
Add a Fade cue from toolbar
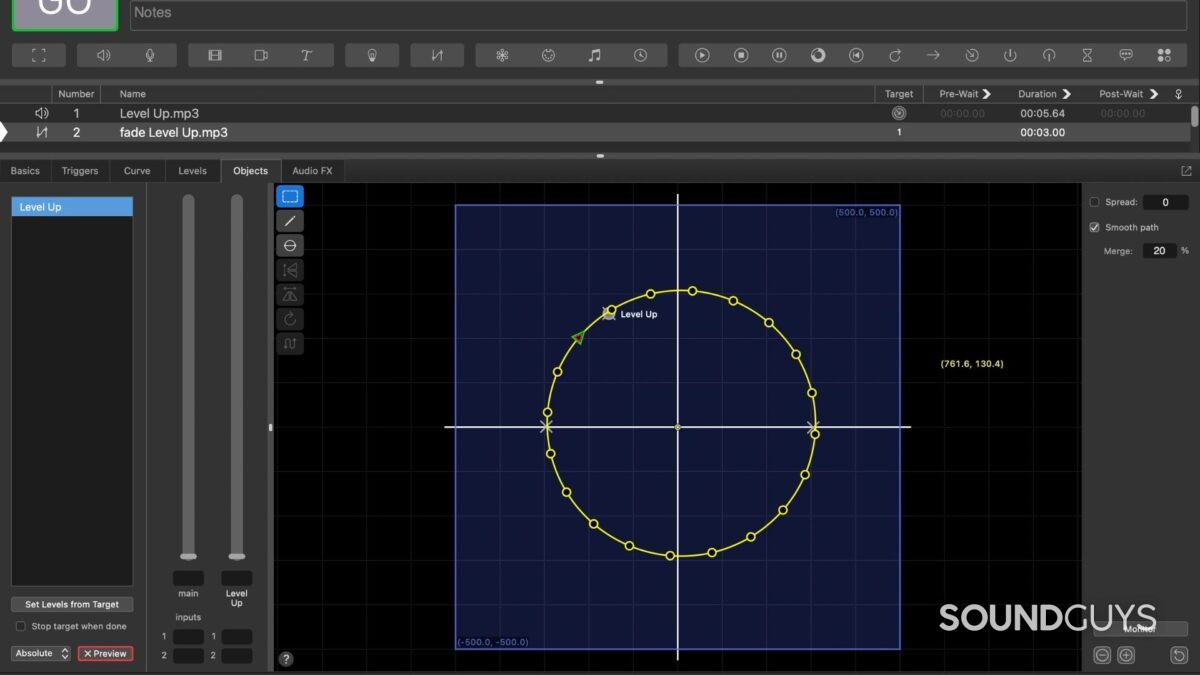click(437, 55)
